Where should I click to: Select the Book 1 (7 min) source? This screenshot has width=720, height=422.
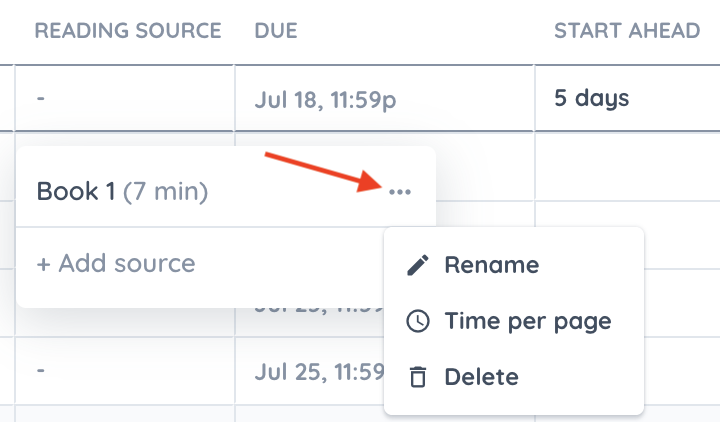tap(122, 191)
